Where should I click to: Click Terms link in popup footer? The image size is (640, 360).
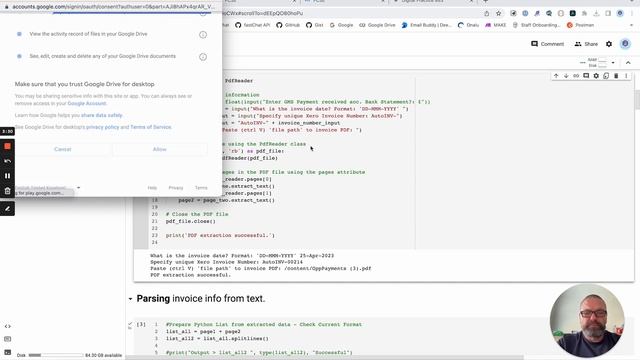tap(201, 188)
